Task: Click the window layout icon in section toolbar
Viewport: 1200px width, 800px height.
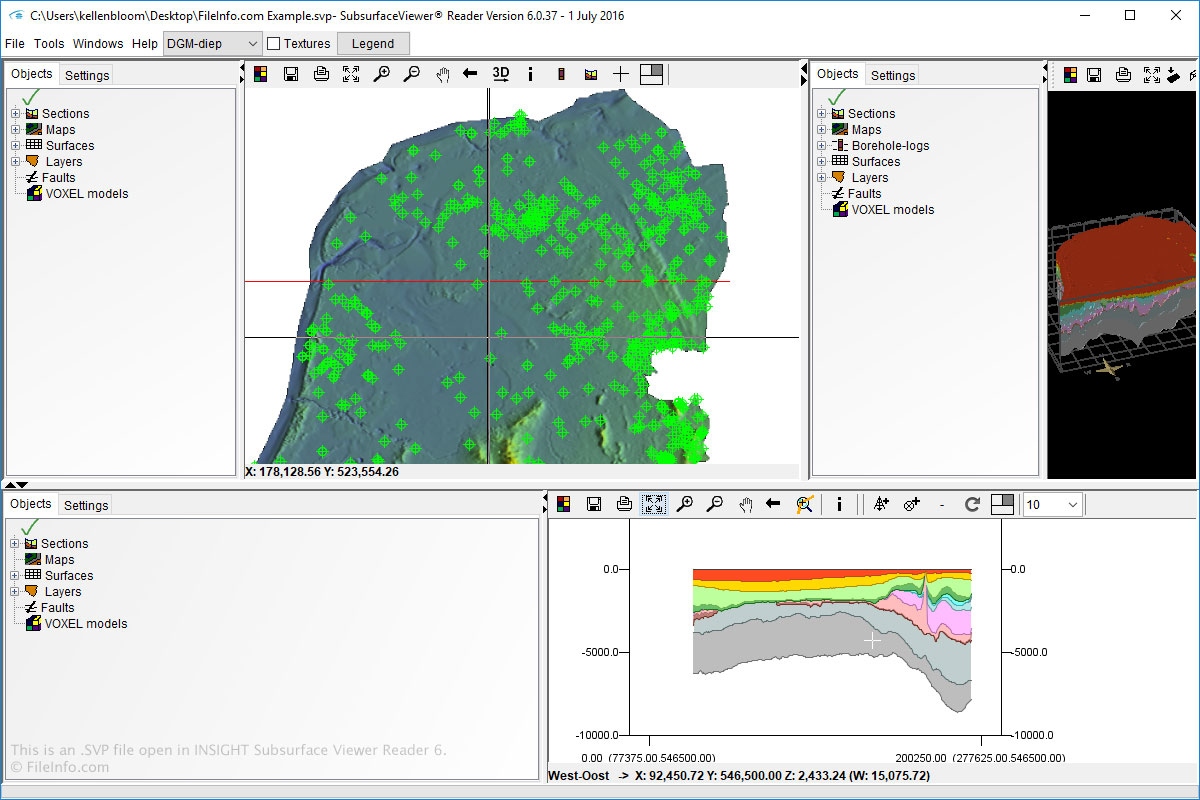Action: pos(1002,504)
